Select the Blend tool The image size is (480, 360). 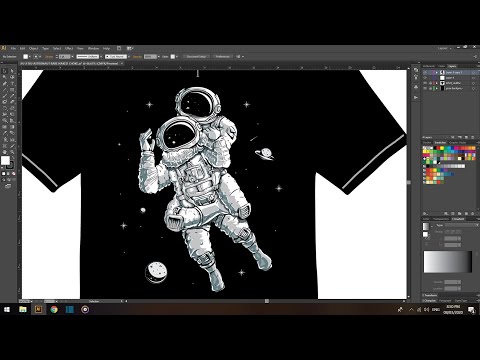(x=12, y=133)
